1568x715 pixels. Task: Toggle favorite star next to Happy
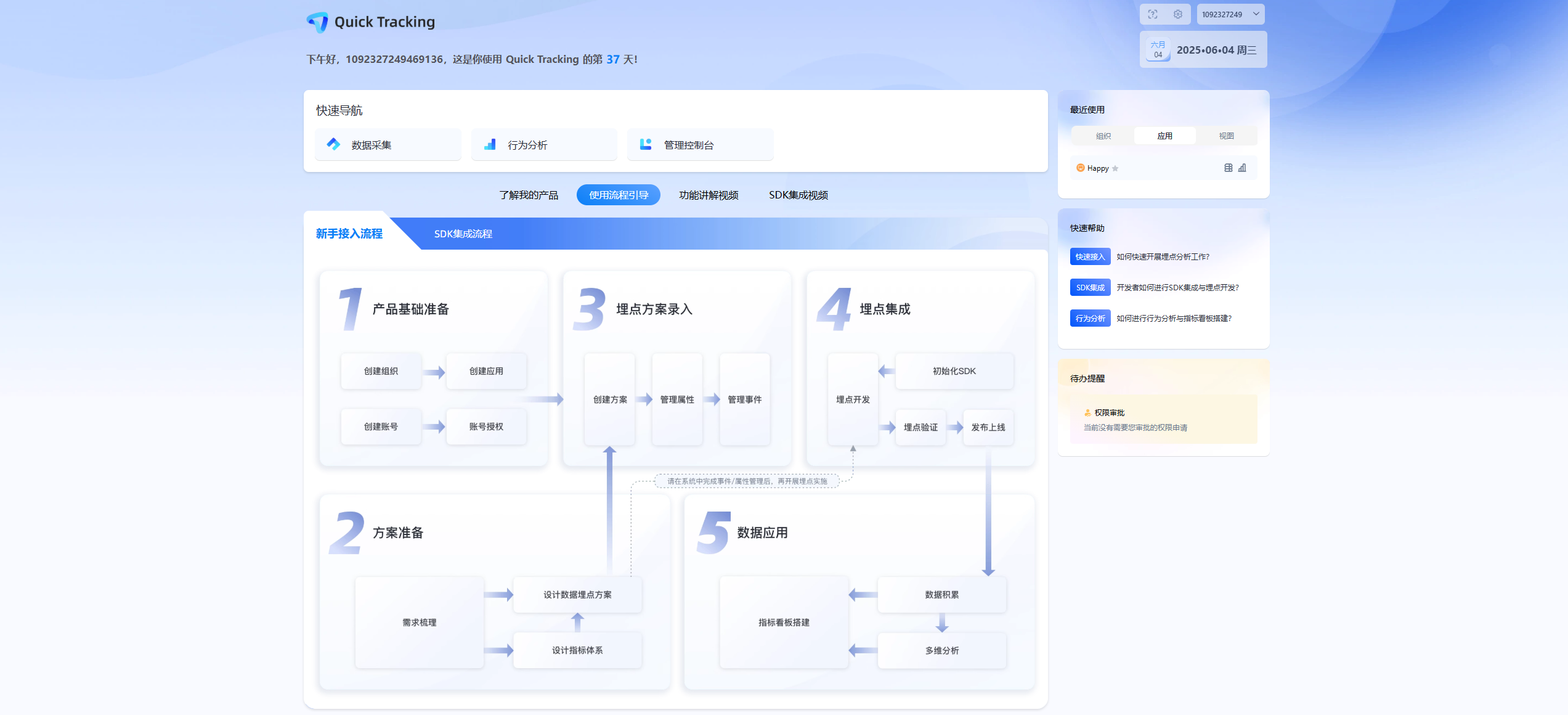[1115, 168]
